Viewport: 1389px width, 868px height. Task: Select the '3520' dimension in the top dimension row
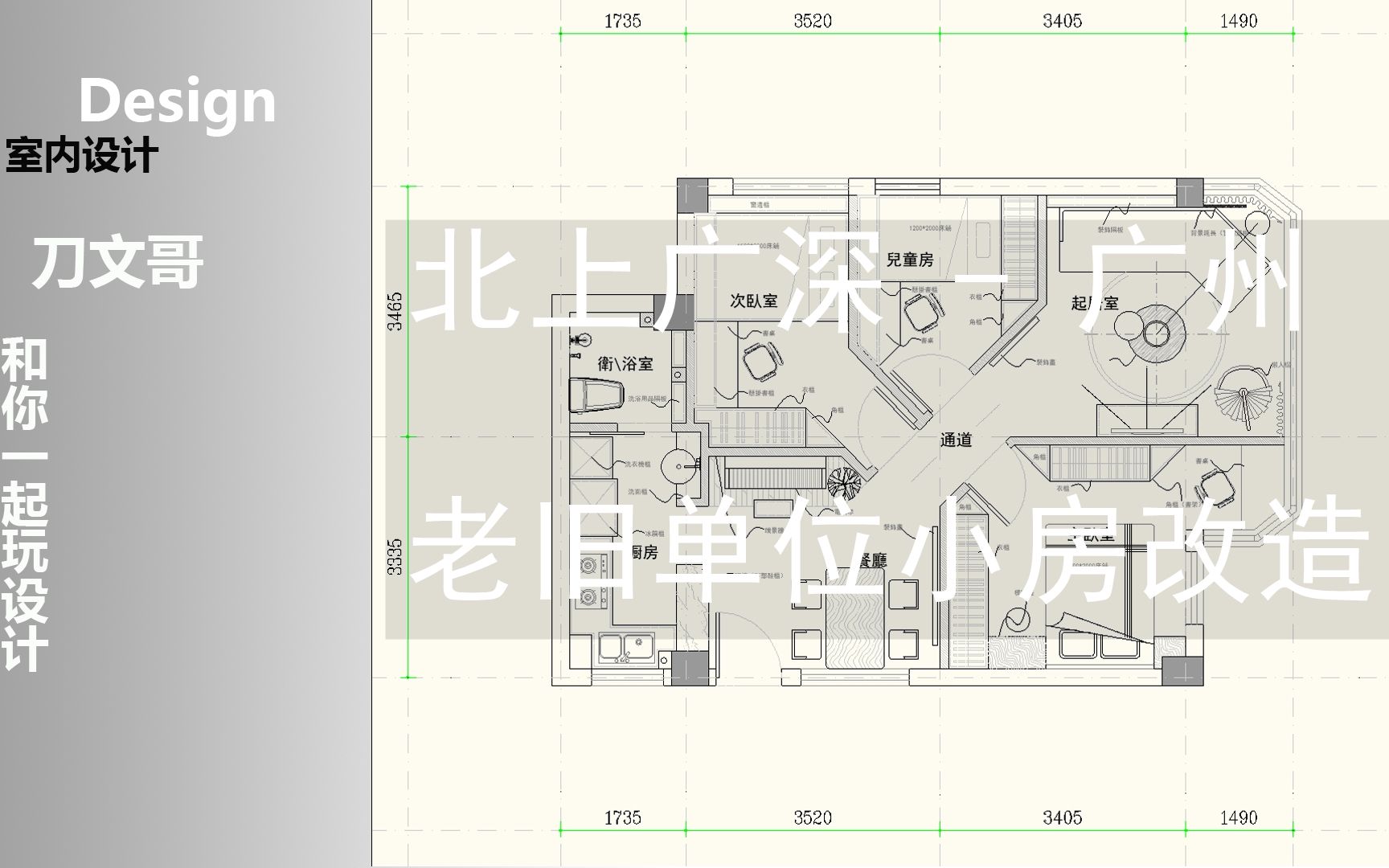pos(813,22)
